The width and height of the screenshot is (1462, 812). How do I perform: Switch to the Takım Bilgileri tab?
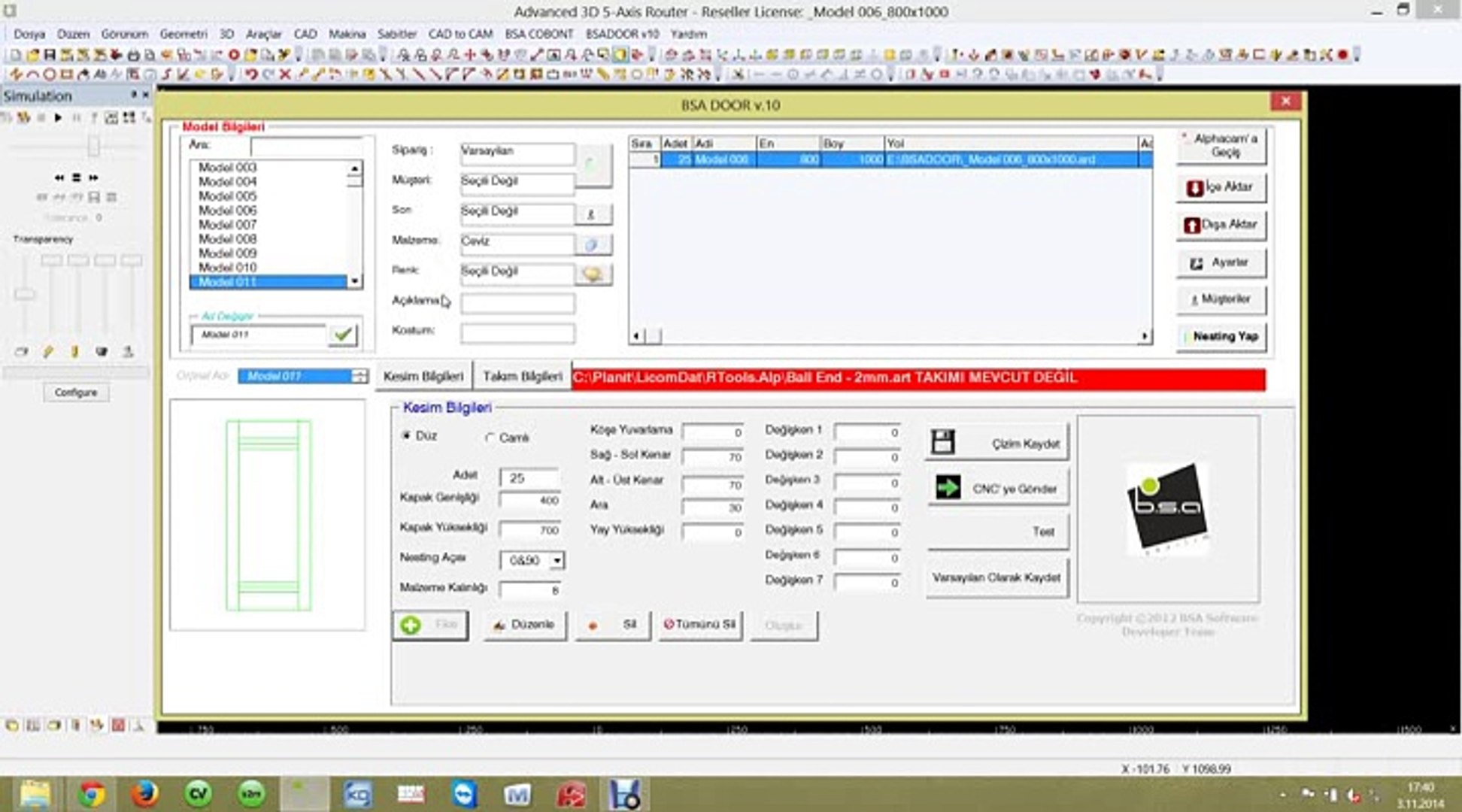coord(522,376)
